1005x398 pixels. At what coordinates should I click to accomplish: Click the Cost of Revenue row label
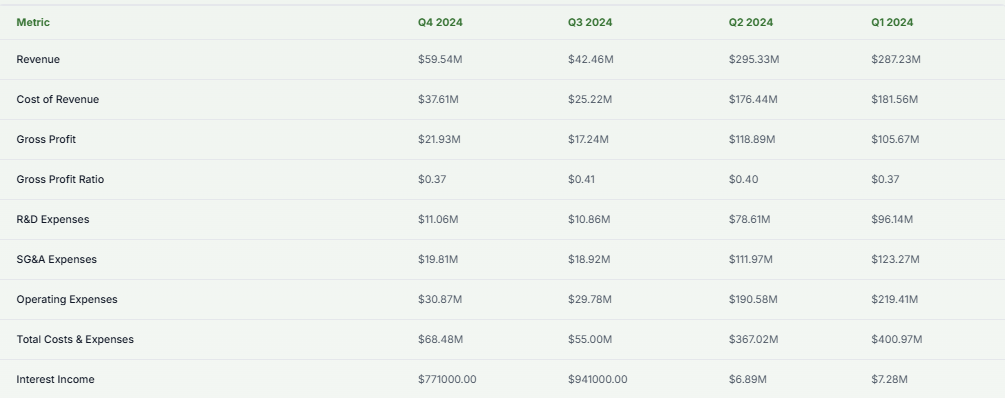(x=58, y=99)
